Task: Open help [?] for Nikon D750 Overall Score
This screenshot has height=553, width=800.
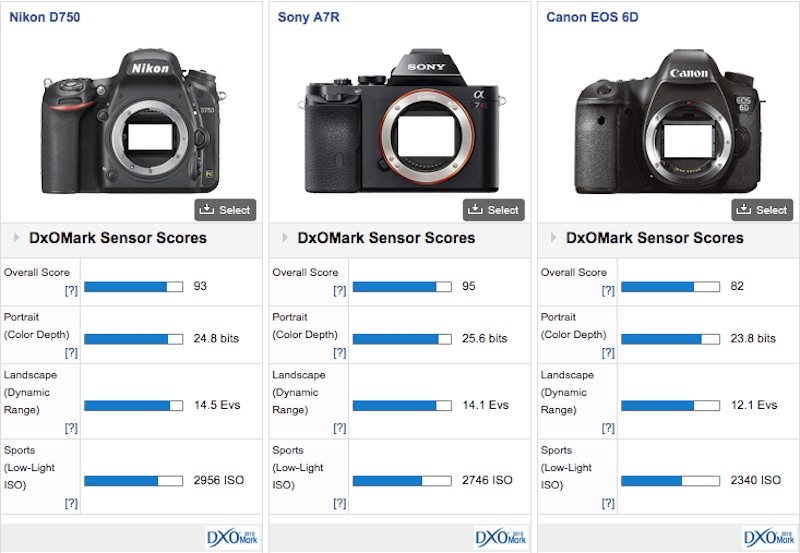Action: [71, 291]
